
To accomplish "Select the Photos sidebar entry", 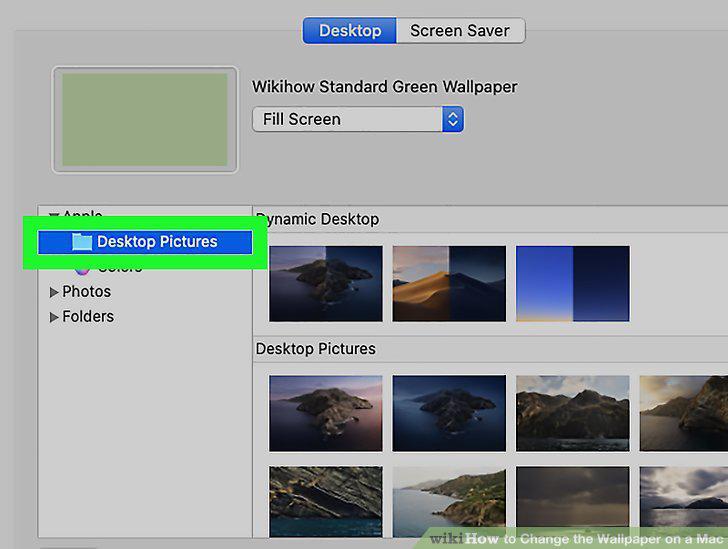I will point(87,292).
